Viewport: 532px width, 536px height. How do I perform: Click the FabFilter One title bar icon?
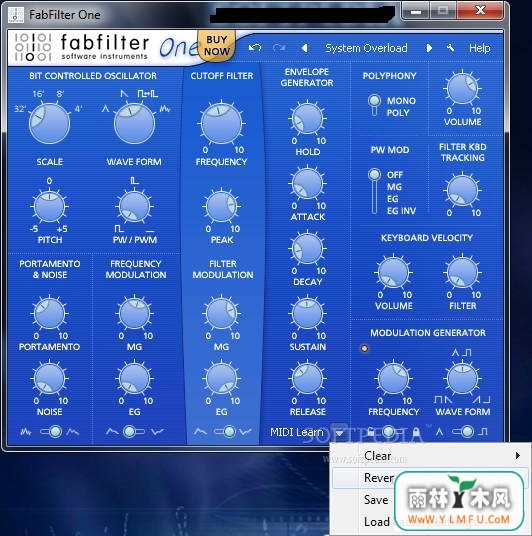point(16,14)
